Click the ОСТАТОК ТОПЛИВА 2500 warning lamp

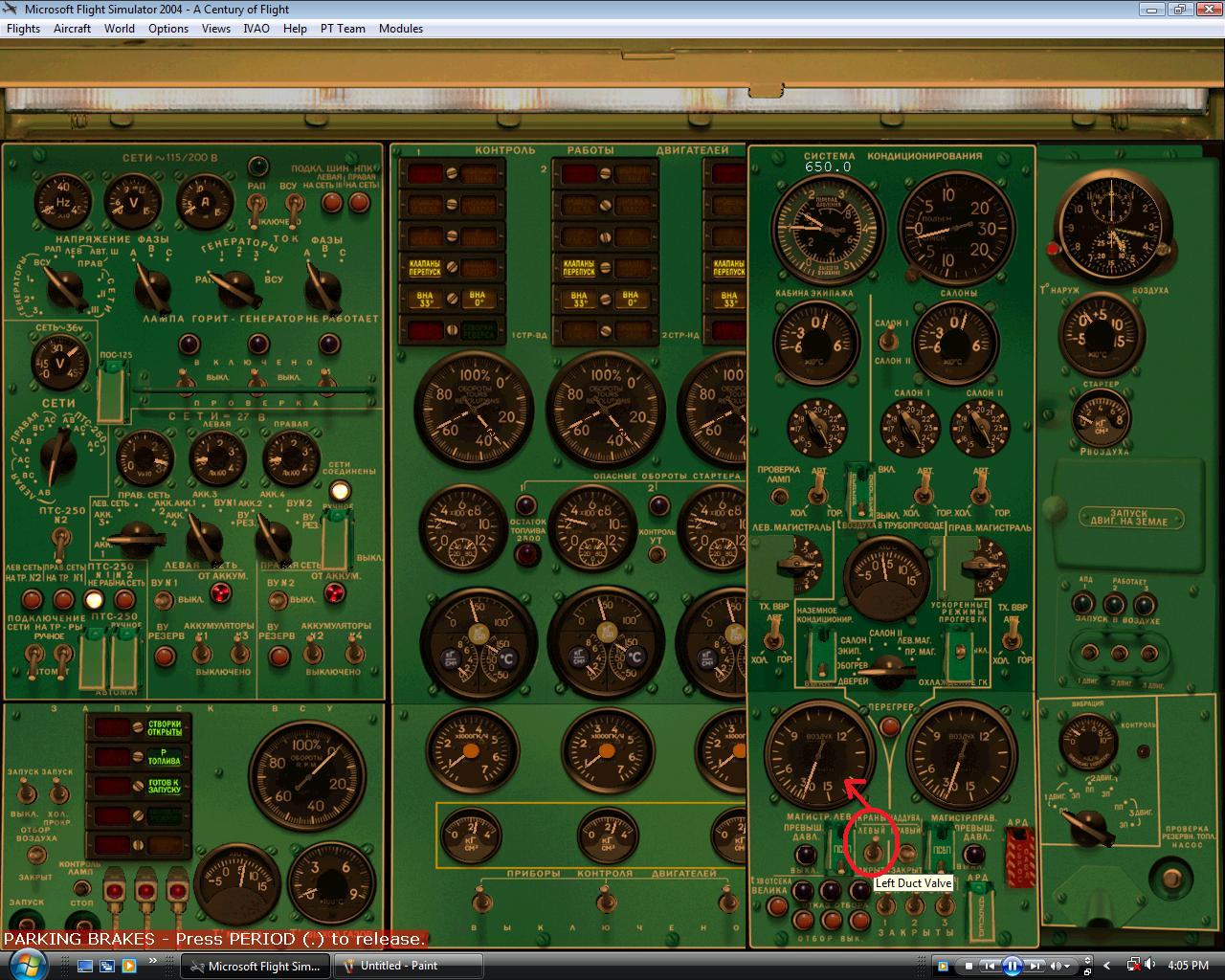(x=528, y=553)
